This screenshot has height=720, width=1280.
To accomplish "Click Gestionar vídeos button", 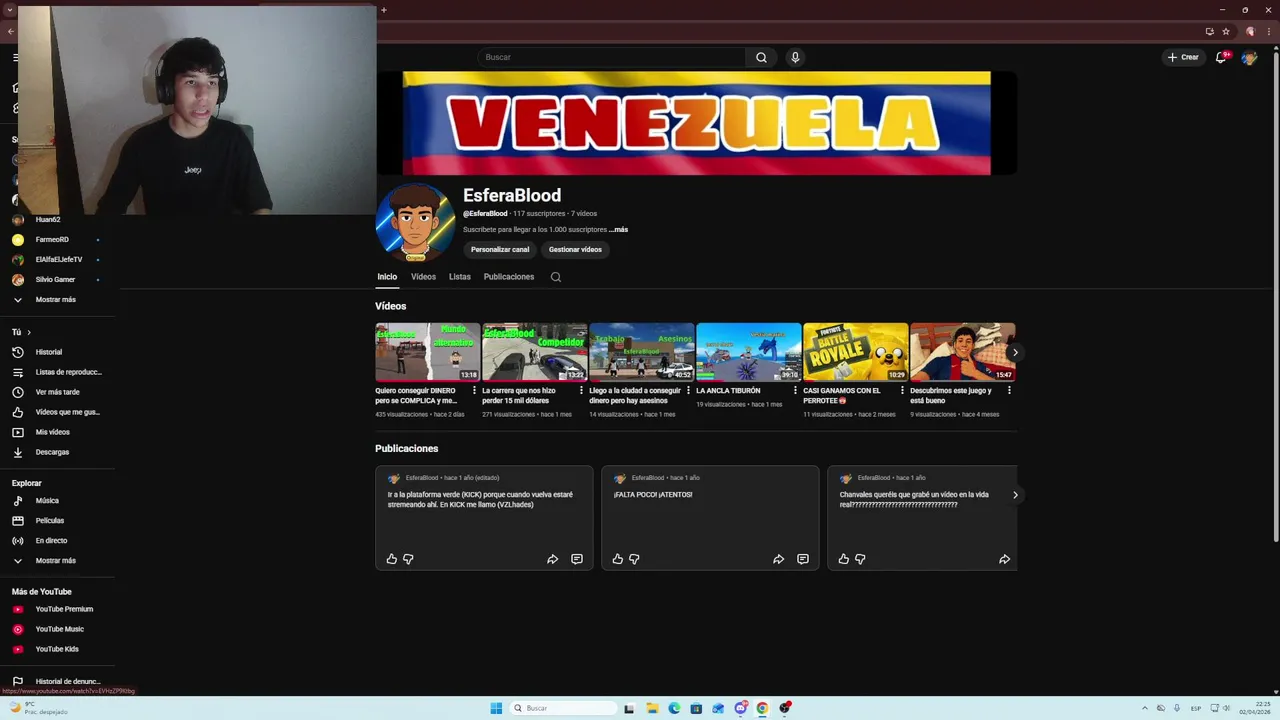I will [x=575, y=250].
